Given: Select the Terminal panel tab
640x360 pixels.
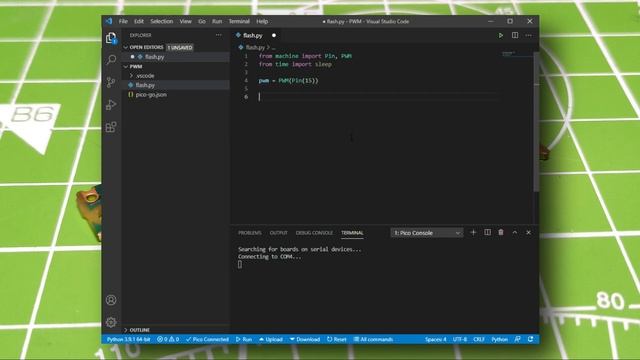Looking at the screenshot, I should 352,233.
